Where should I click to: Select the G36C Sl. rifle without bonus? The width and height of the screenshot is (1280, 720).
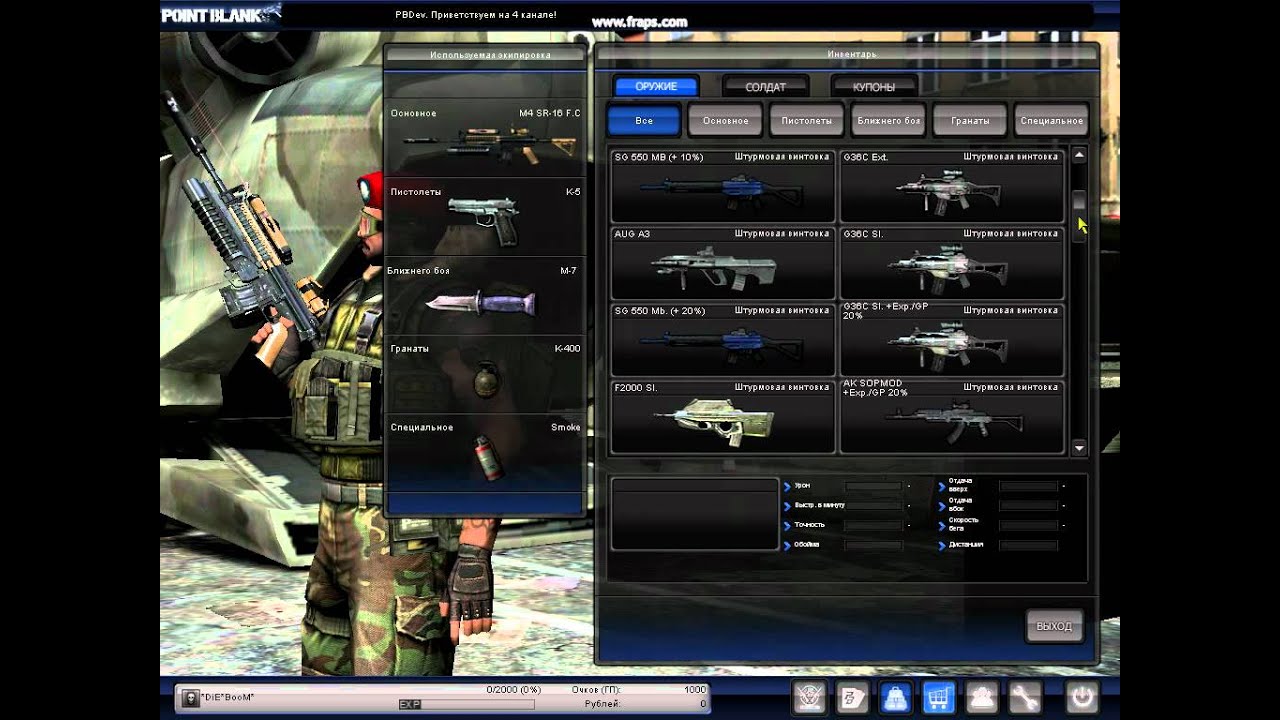(952, 263)
